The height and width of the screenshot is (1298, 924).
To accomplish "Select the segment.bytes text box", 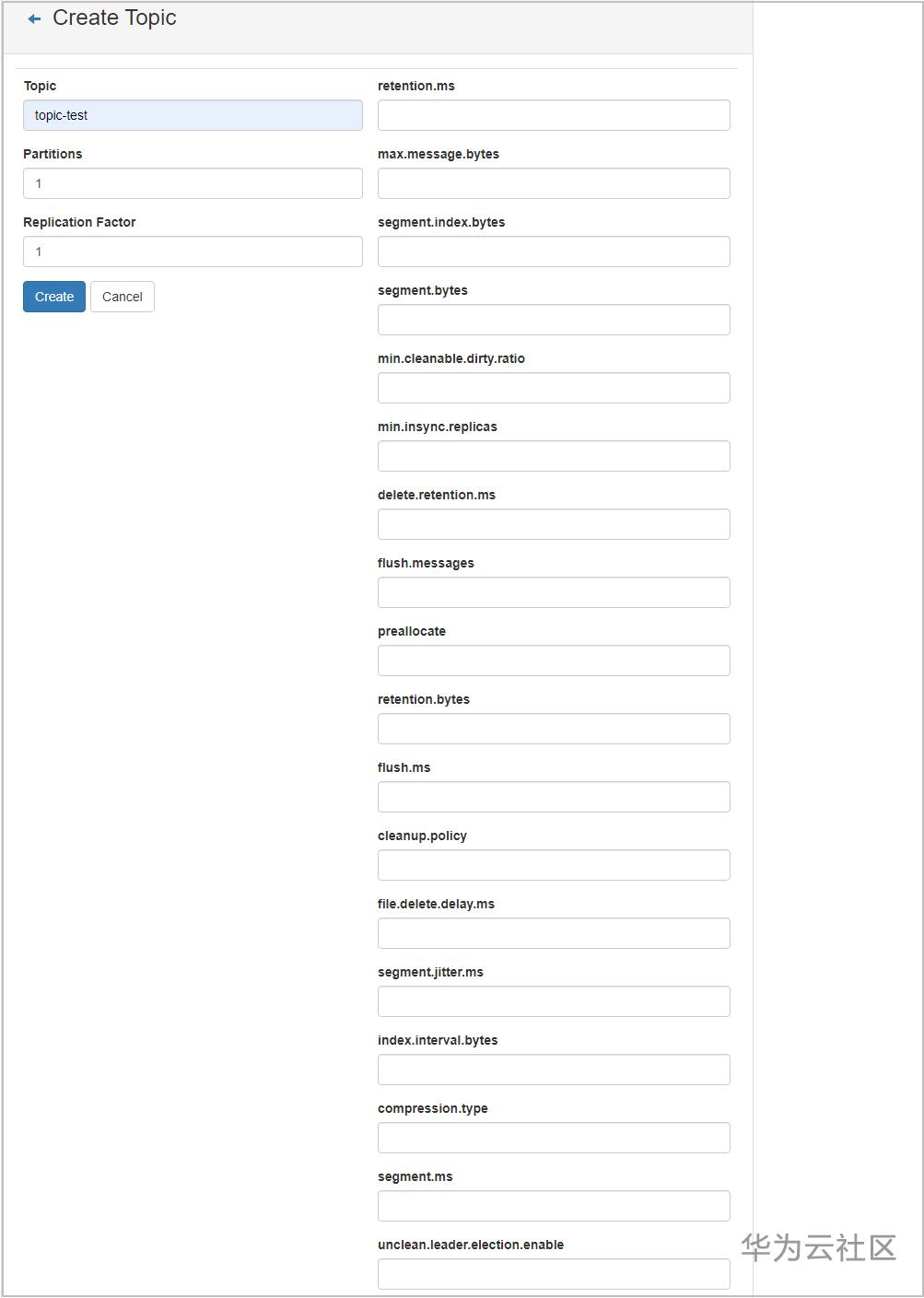I will click(554, 320).
